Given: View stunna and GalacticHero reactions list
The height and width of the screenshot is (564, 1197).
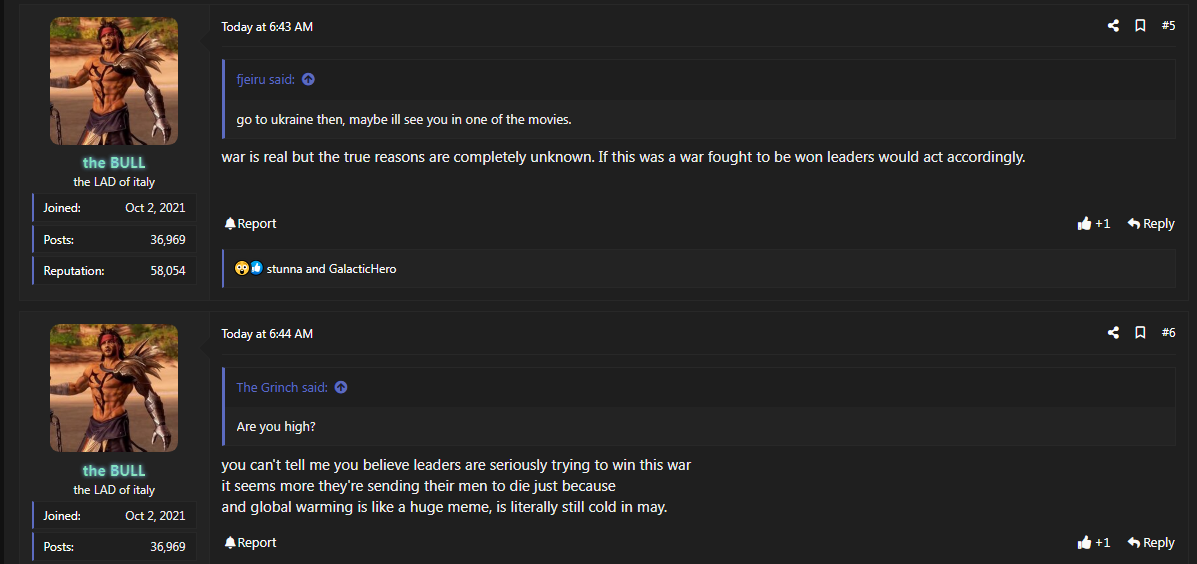Looking at the screenshot, I should [x=331, y=269].
